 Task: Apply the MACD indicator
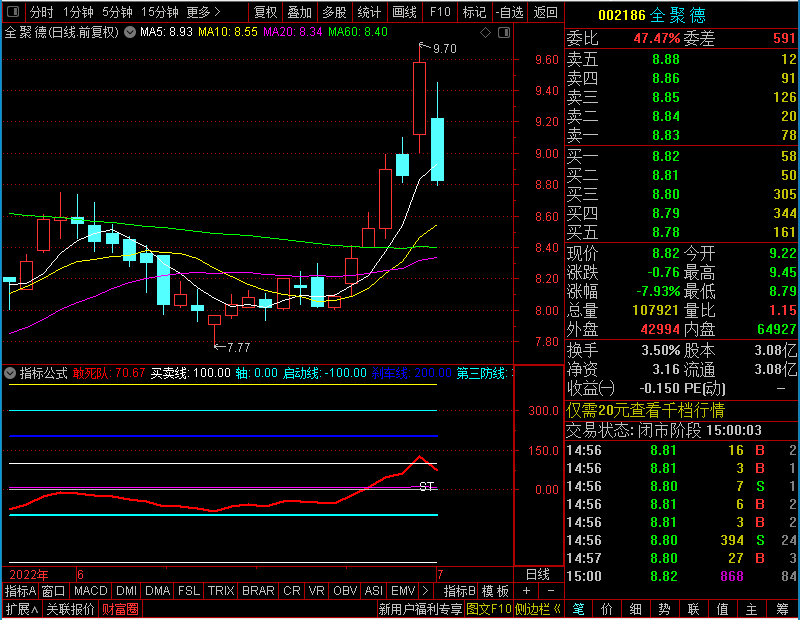(90, 591)
